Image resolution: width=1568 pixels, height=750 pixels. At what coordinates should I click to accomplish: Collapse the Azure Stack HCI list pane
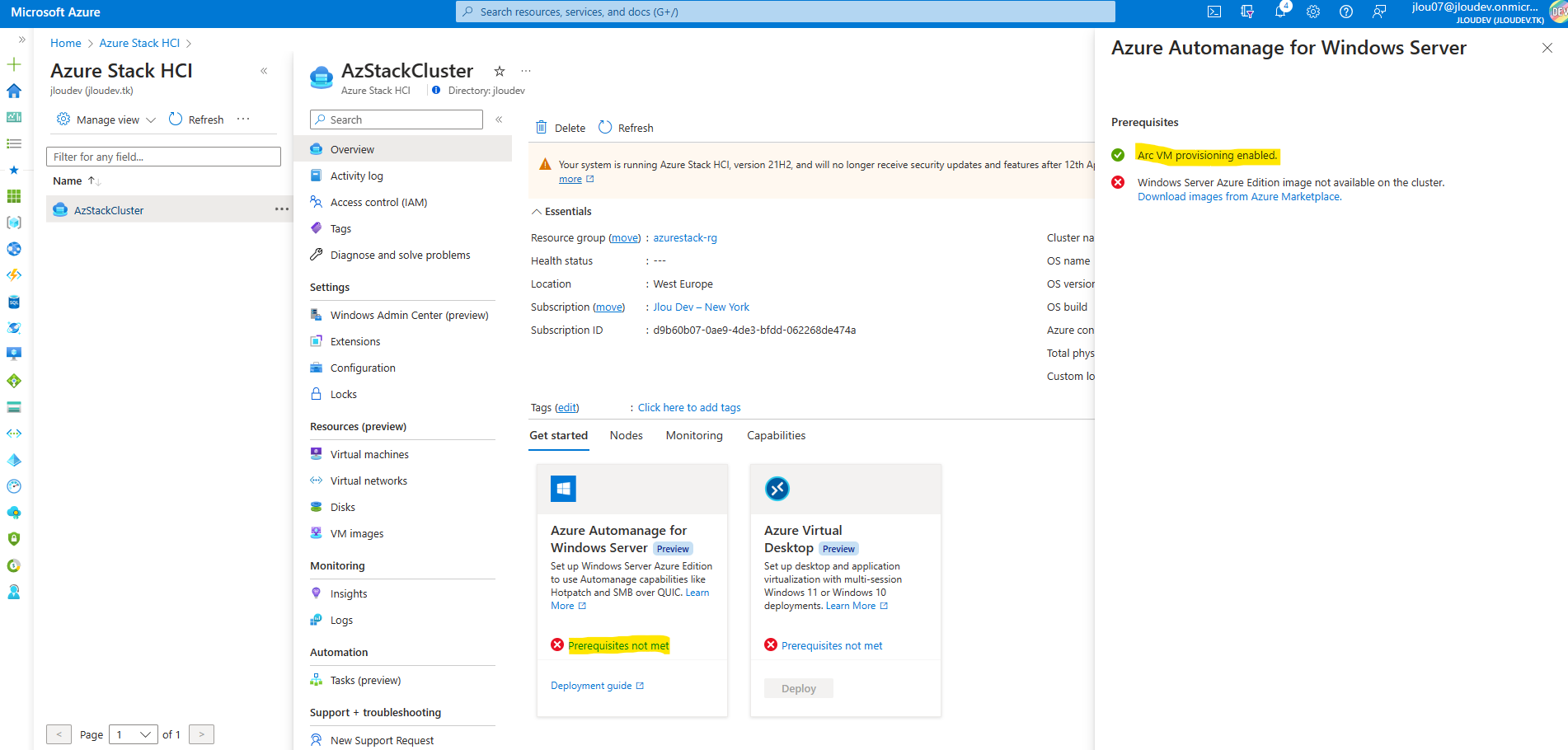tap(264, 71)
